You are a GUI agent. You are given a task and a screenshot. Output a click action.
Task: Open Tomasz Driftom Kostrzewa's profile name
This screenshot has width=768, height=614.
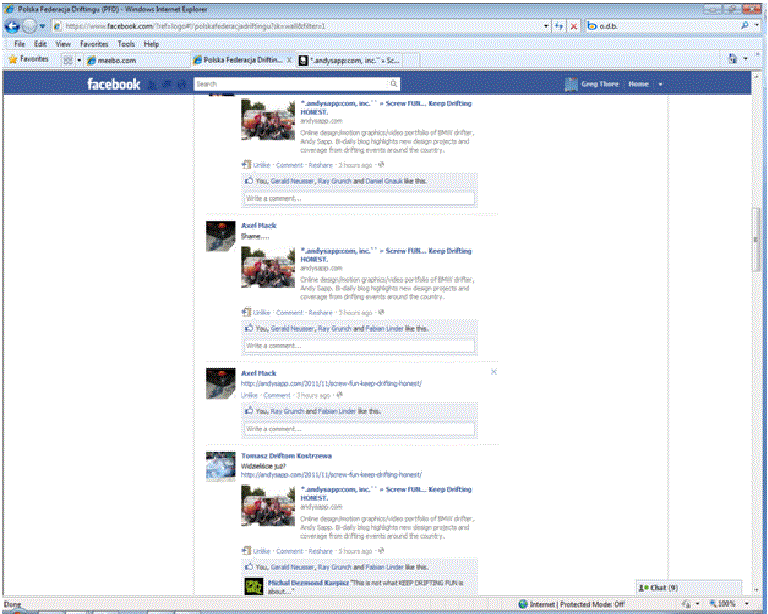(x=286, y=456)
